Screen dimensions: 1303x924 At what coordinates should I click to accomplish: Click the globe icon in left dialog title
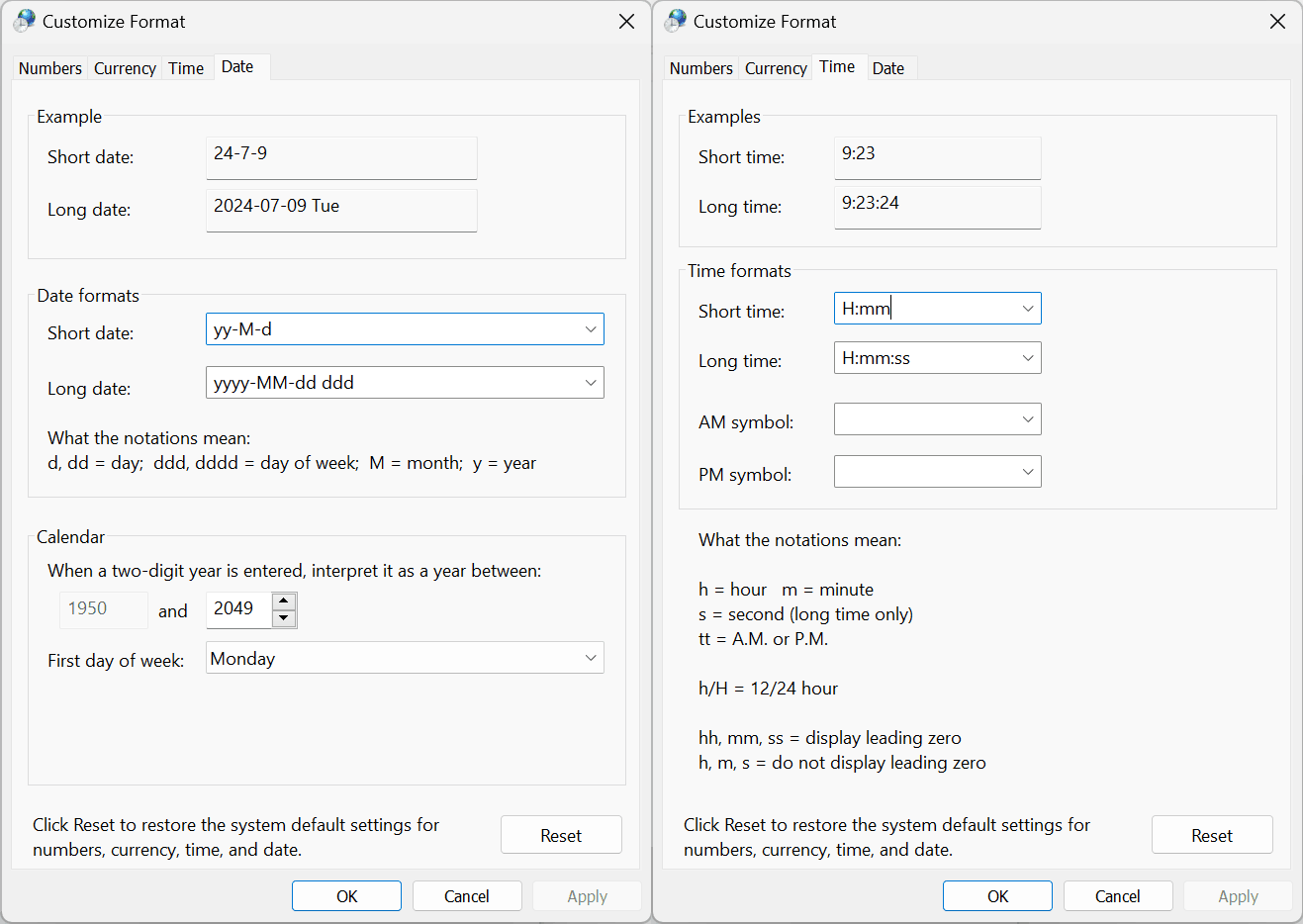point(25,21)
